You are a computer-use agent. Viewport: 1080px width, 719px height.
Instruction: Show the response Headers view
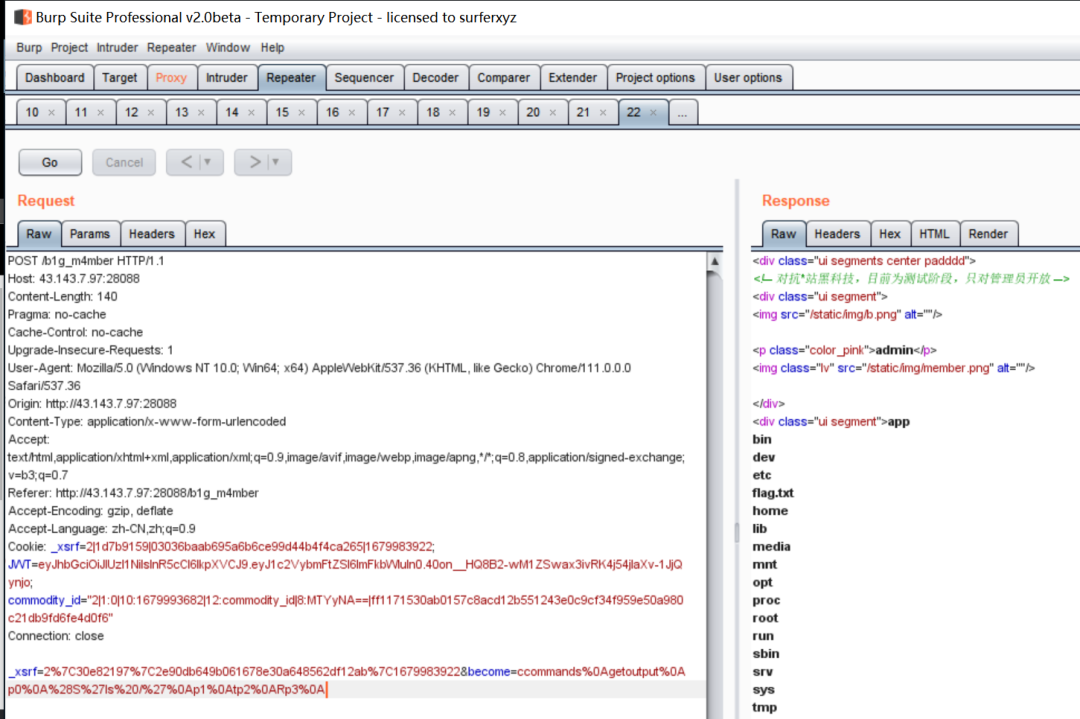(838, 234)
